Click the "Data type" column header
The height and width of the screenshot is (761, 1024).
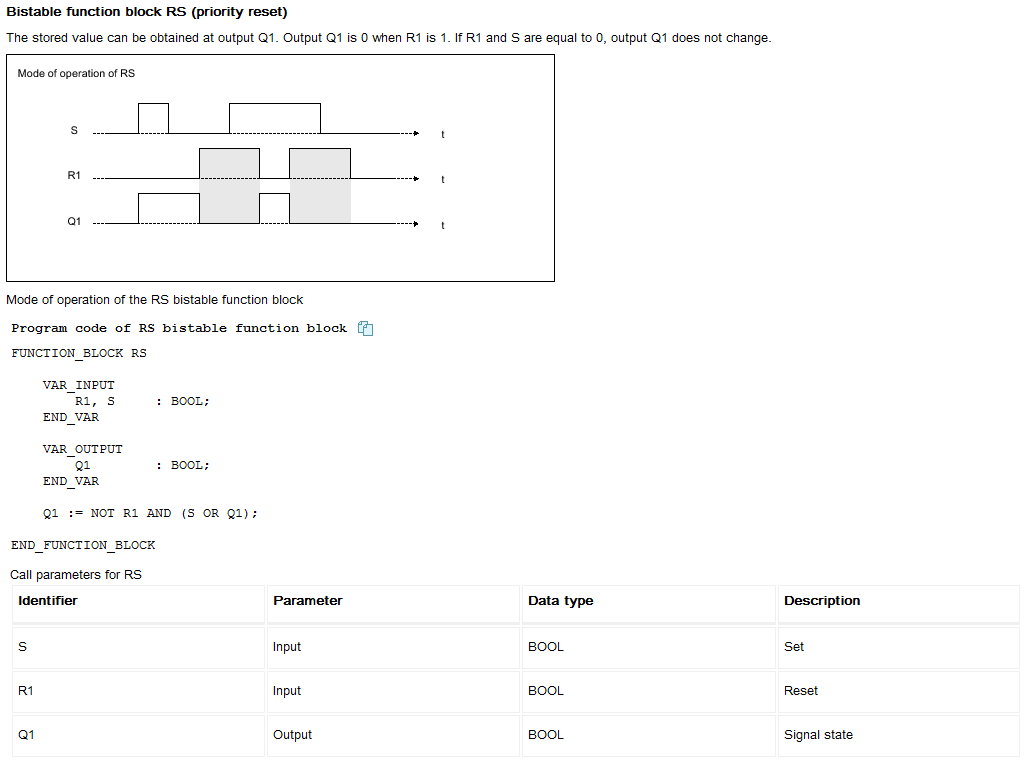[561, 601]
